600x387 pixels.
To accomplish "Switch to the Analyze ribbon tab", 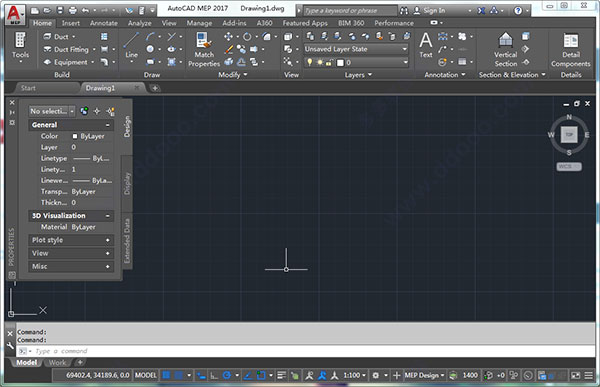I will coord(139,23).
